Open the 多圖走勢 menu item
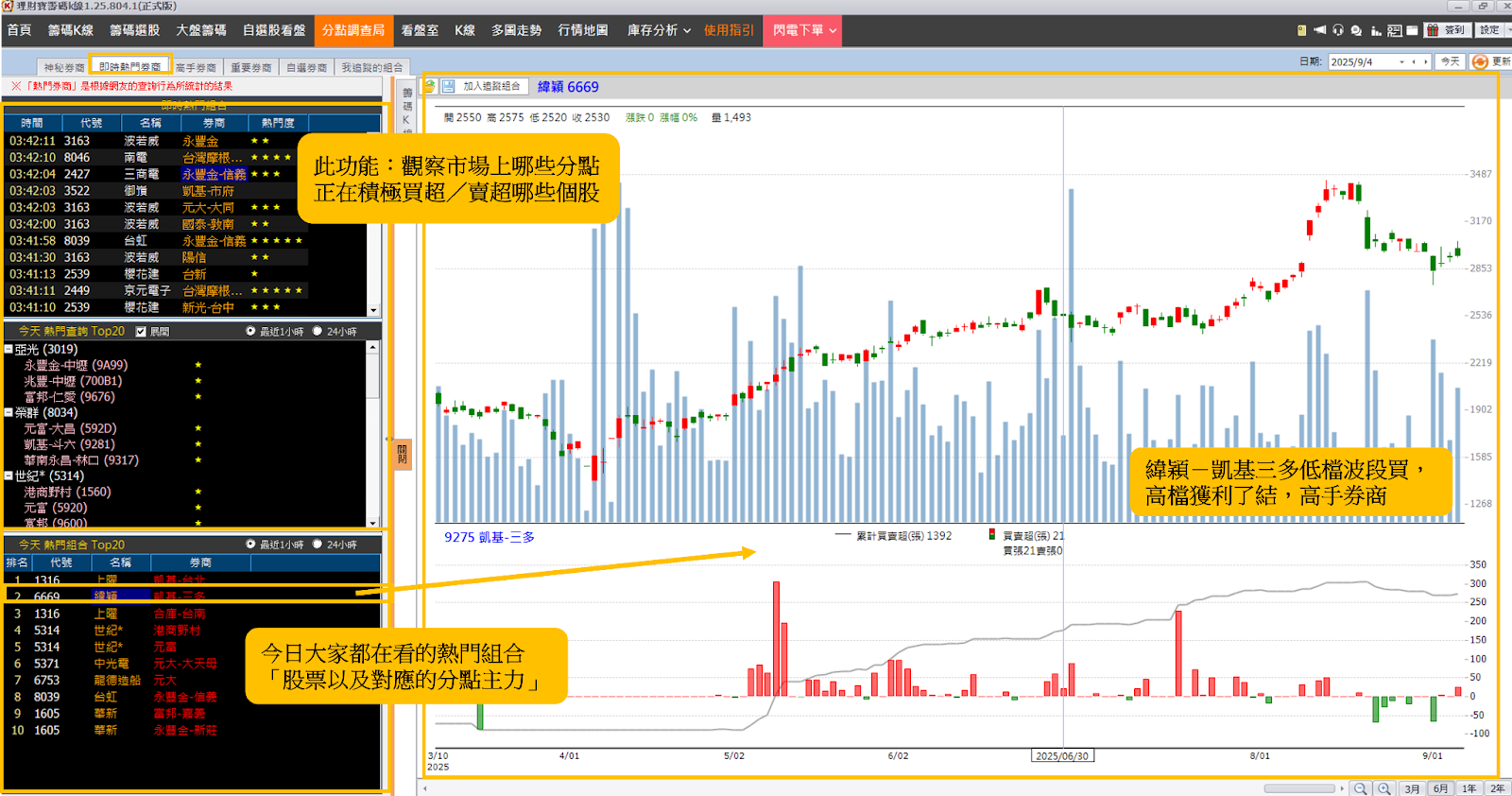 [x=516, y=30]
